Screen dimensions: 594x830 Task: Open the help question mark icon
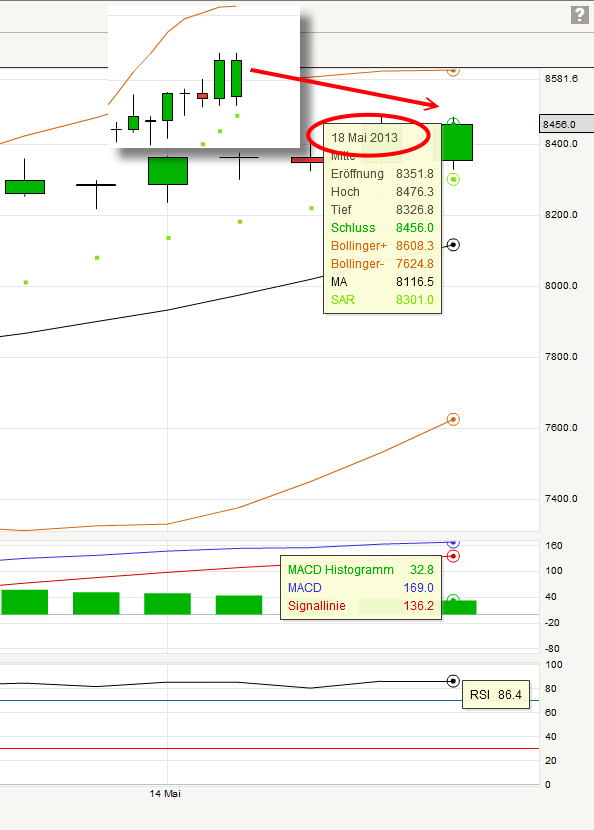coord(580,15)
